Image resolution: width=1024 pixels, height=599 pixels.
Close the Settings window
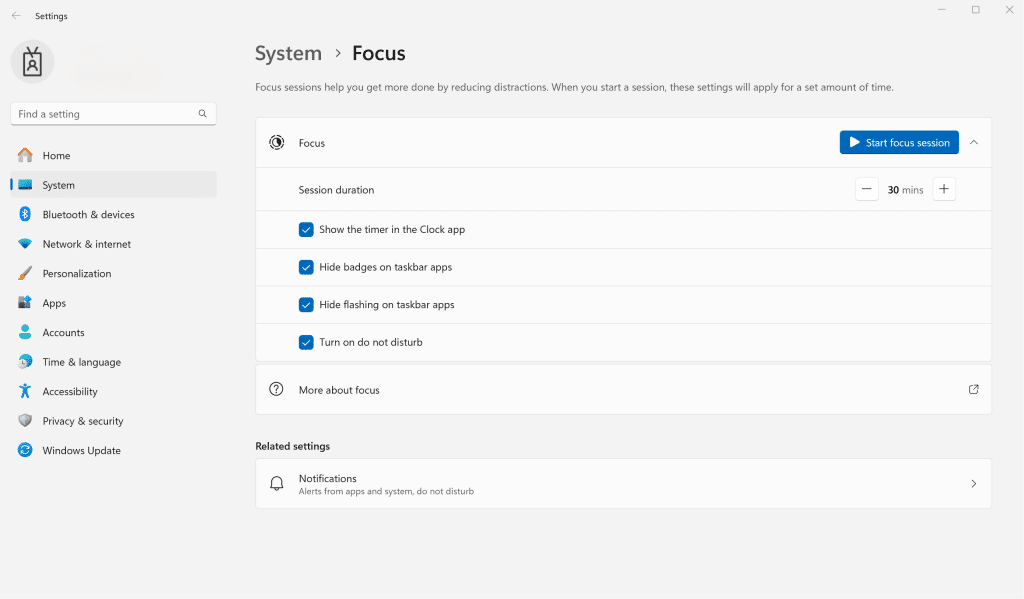(1009, 10)
